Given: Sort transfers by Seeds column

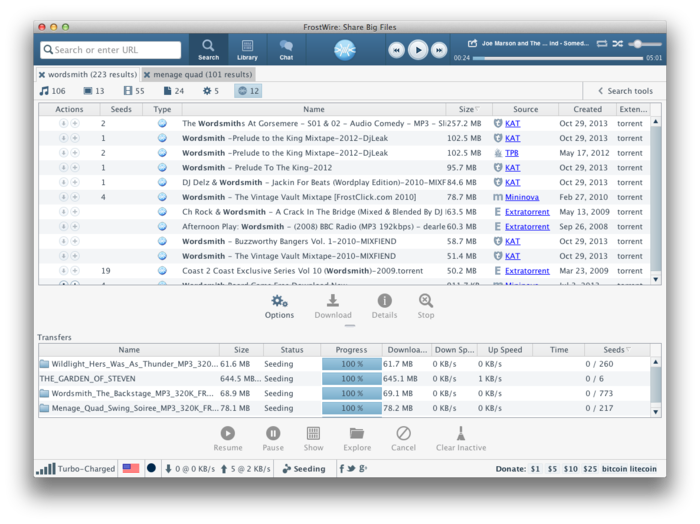Looking at the screenshot, I should tap(617, 349).
